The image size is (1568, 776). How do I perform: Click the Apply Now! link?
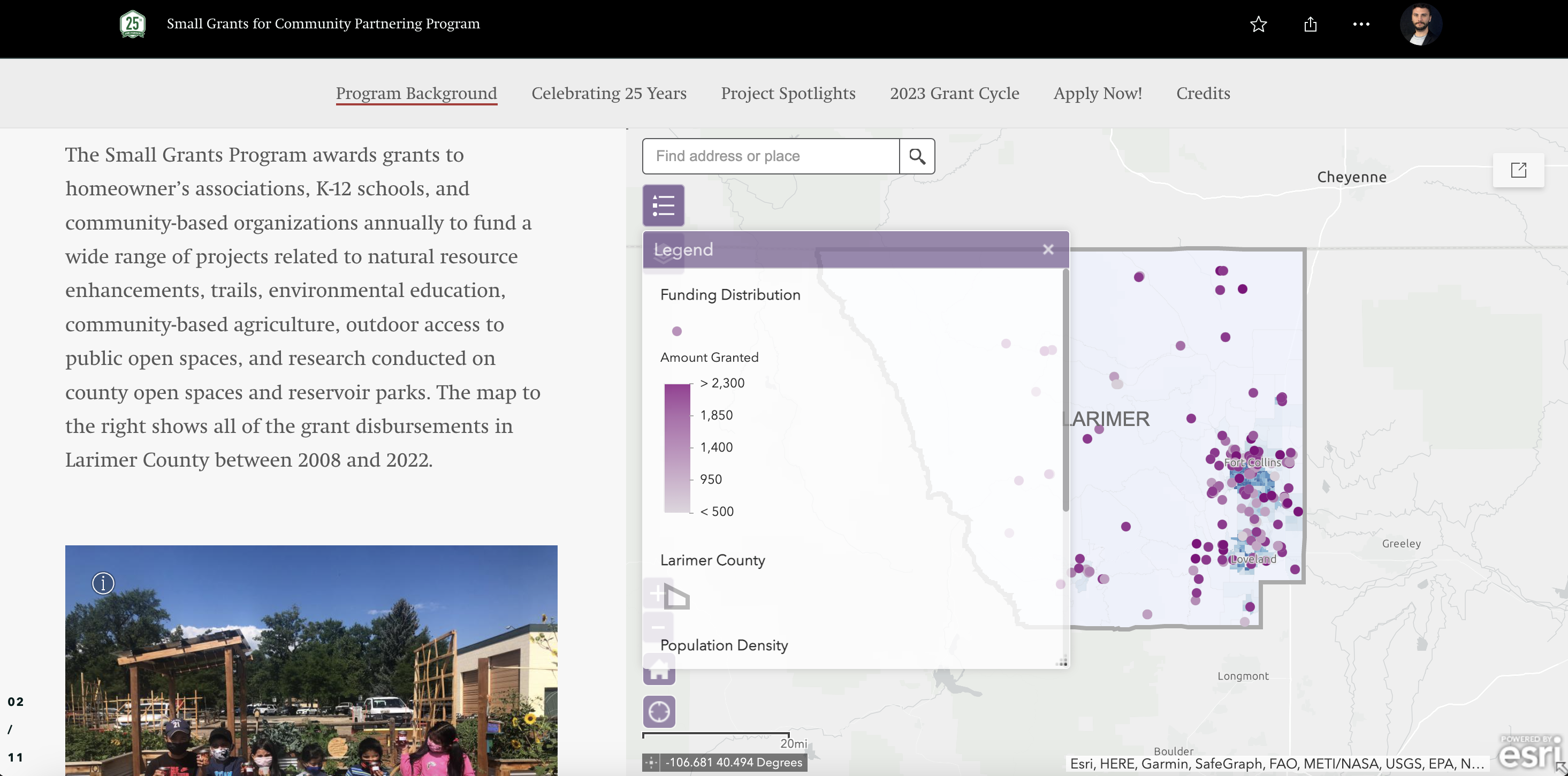(1097, 93)
